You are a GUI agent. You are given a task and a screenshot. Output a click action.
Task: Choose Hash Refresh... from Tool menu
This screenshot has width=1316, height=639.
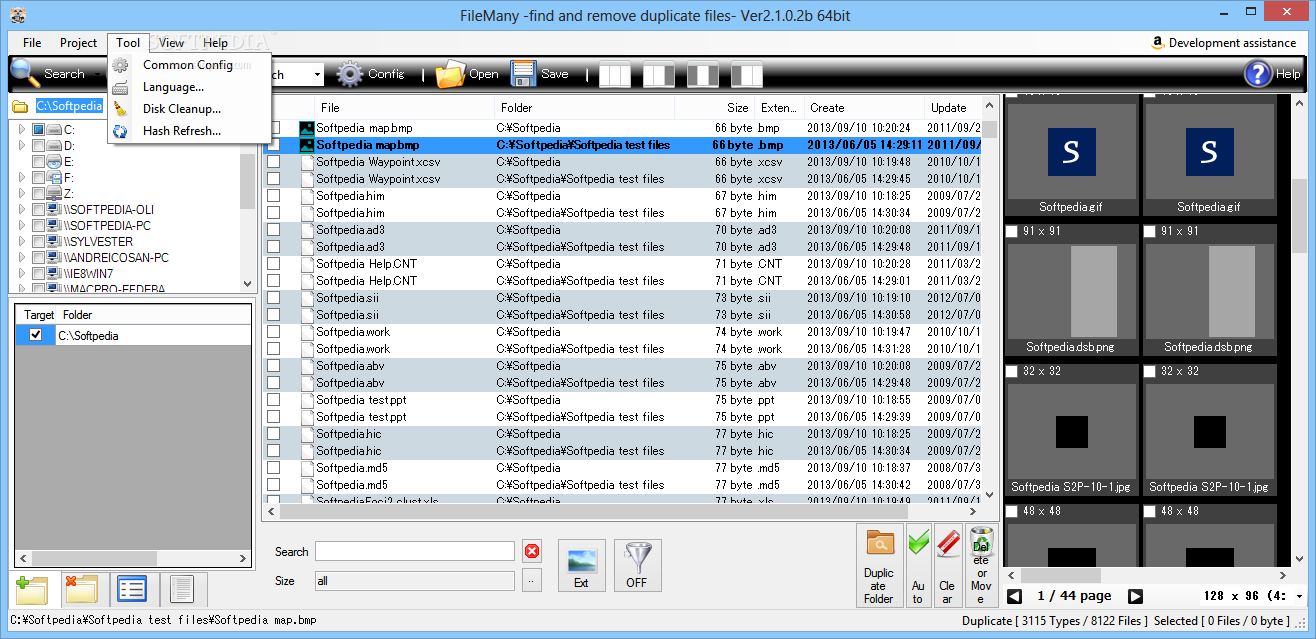tap(188, 131)
